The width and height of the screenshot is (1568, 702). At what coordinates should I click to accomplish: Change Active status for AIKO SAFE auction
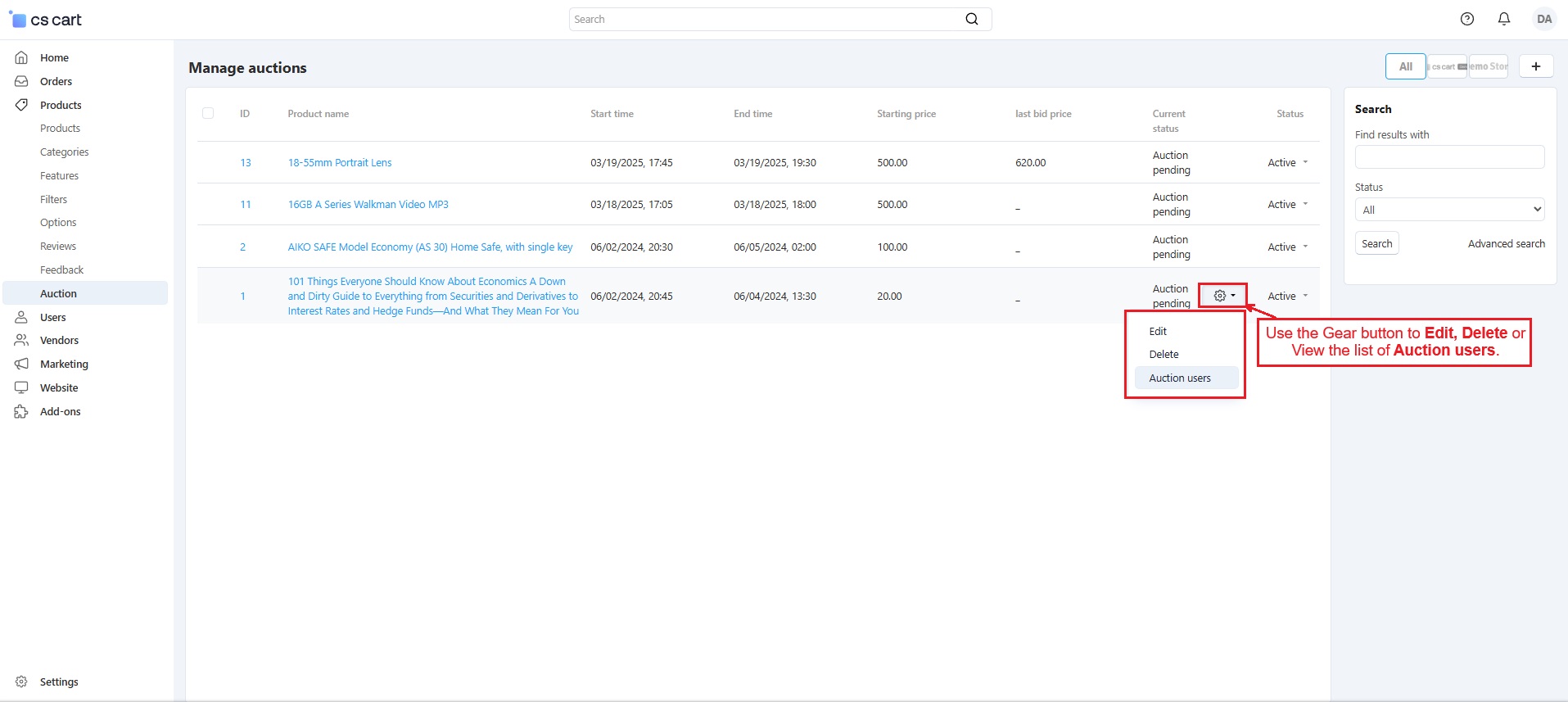(1287, 247)
